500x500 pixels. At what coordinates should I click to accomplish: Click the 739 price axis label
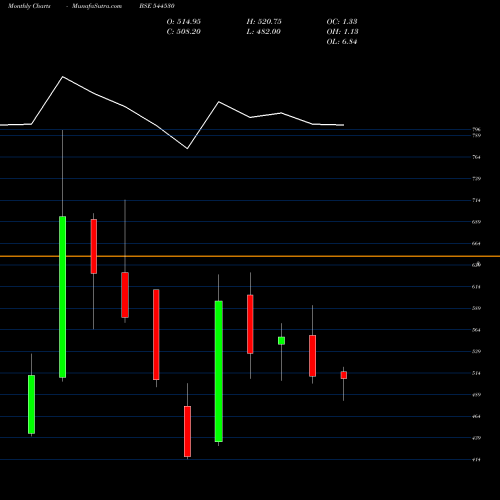[476, 179]
